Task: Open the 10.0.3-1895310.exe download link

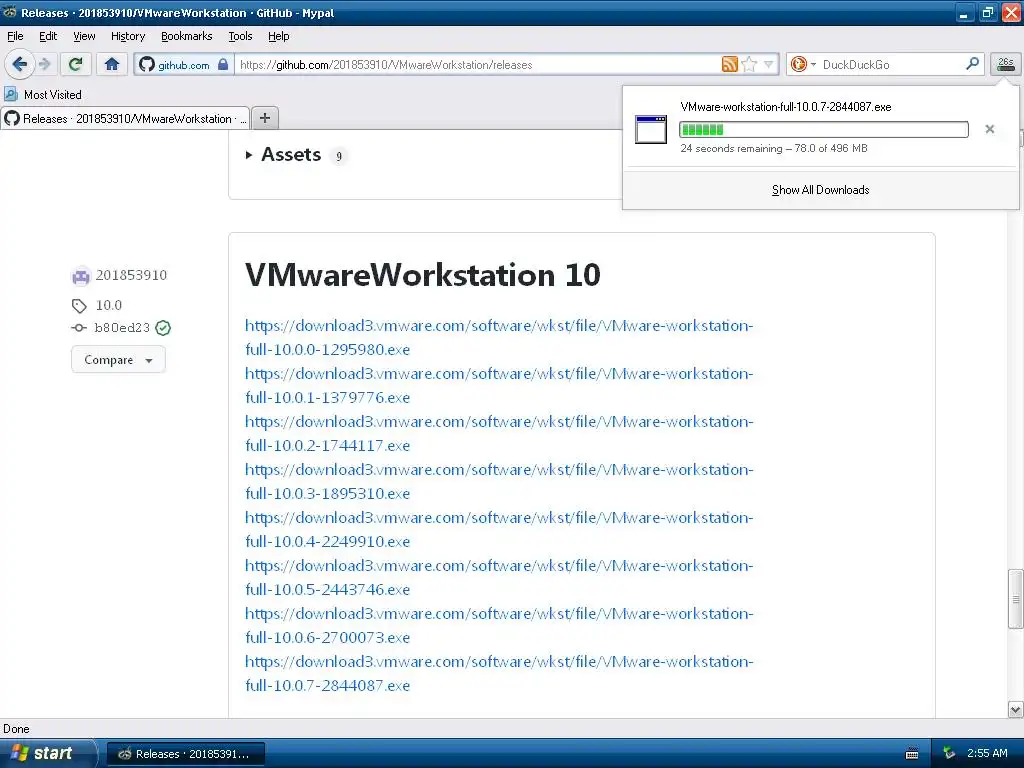Action: 499,481
